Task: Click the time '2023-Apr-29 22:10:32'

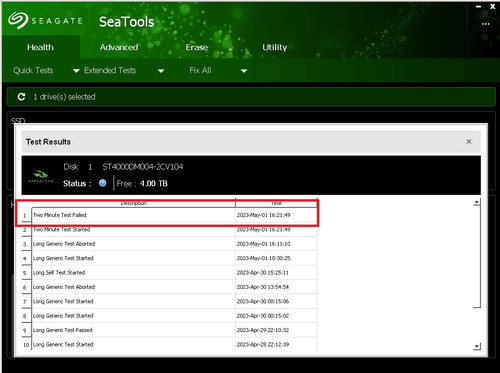Action: pos(263,330)
